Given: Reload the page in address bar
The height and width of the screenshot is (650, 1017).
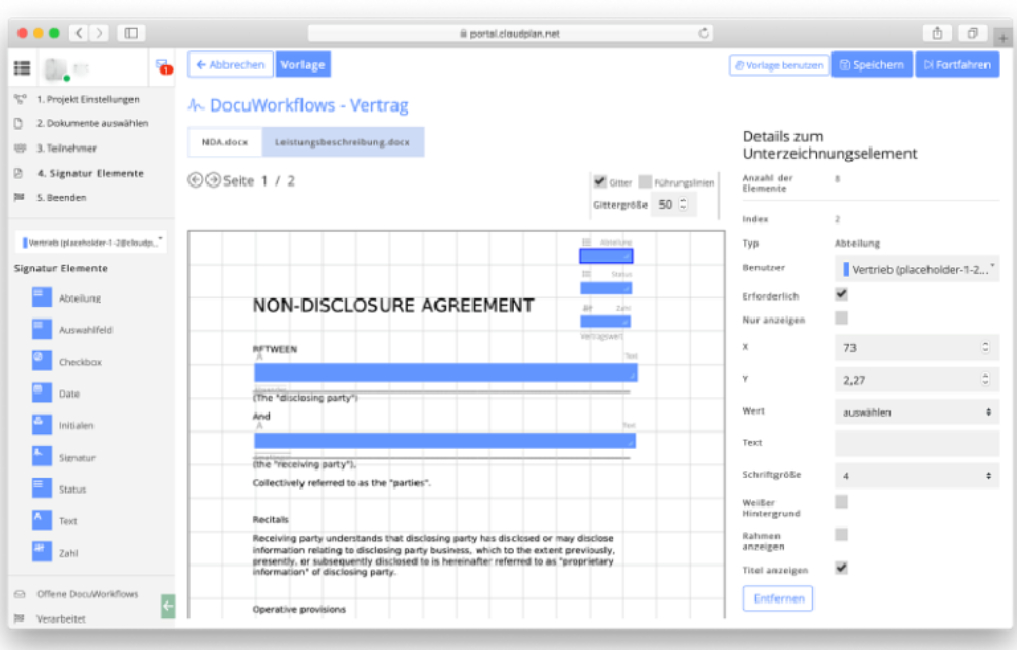Looking at the screenshot, I should click(703, 33).
